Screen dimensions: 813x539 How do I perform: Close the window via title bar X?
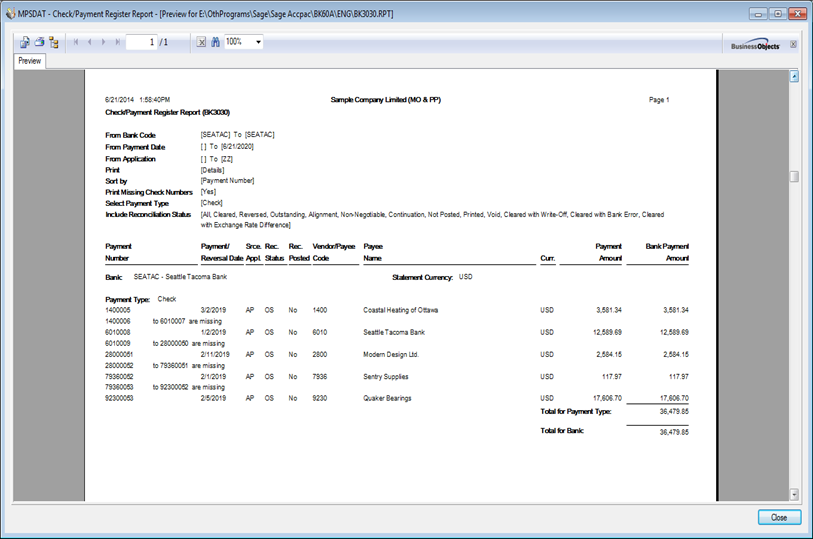[x=797, y=14]
